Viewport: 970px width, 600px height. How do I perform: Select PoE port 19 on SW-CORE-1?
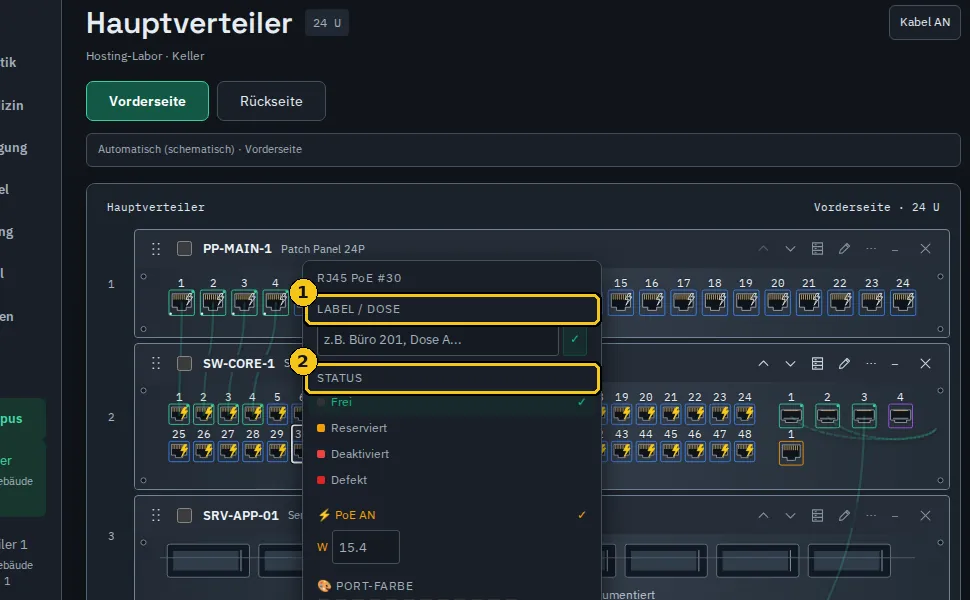pyautogui.click(x=622, y=414)
